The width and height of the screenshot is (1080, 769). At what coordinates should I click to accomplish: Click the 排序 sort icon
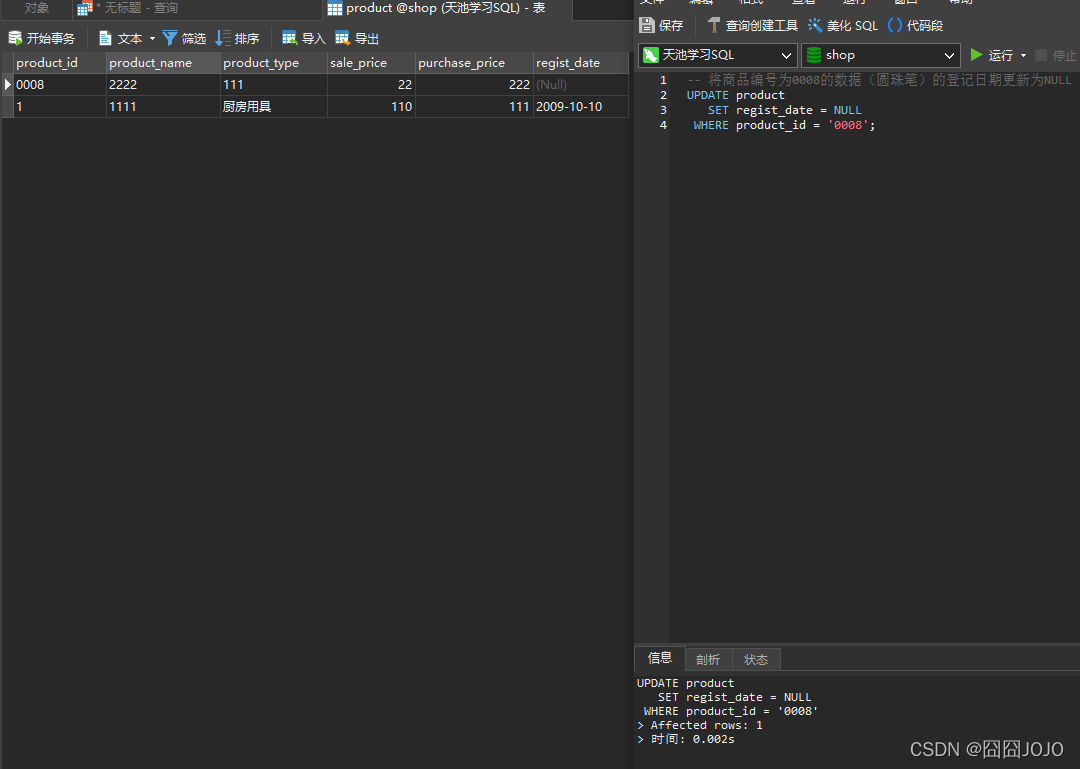tap(223, 39)
